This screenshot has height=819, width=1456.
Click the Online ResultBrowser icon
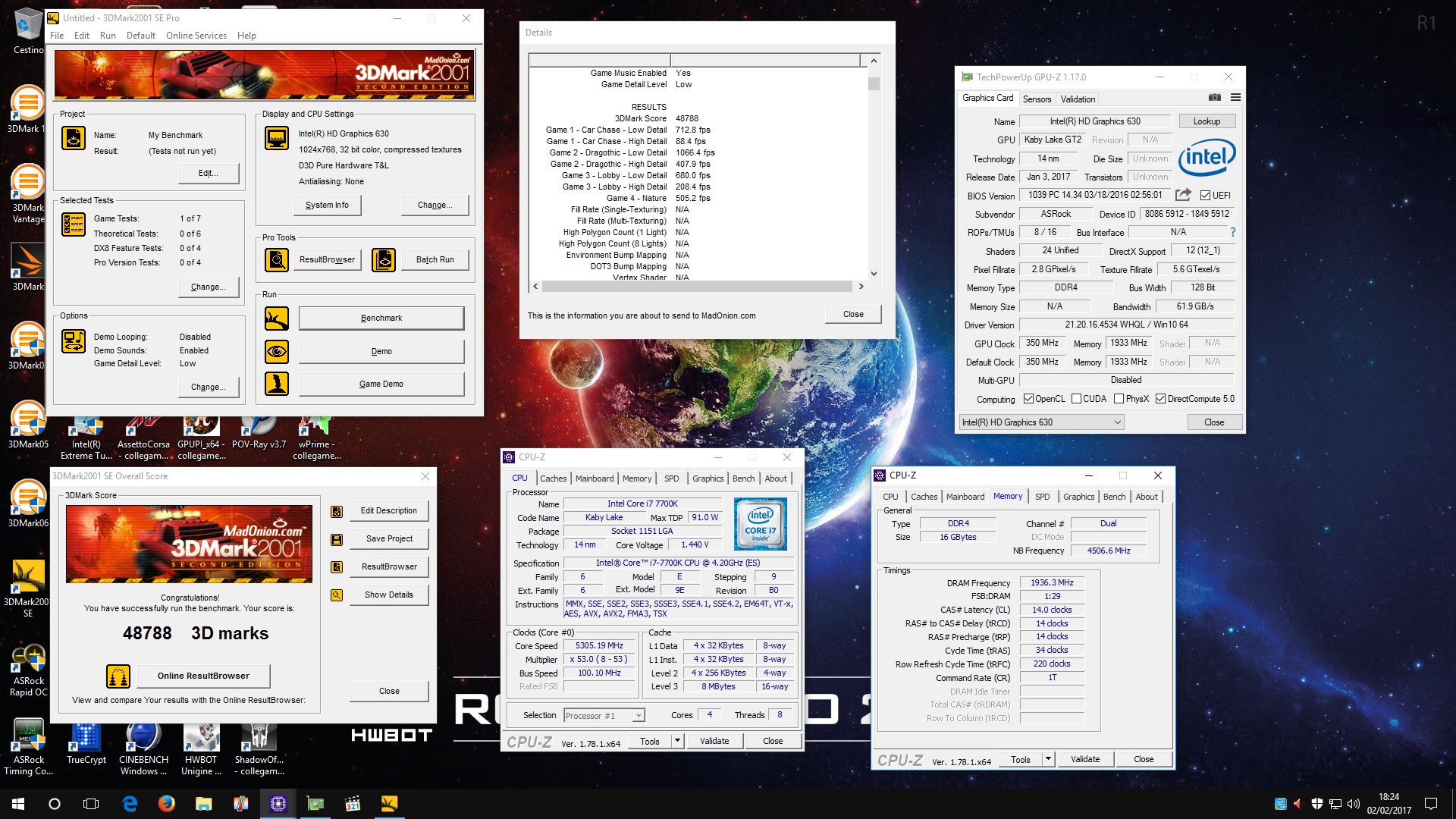(x=118, y=676)
